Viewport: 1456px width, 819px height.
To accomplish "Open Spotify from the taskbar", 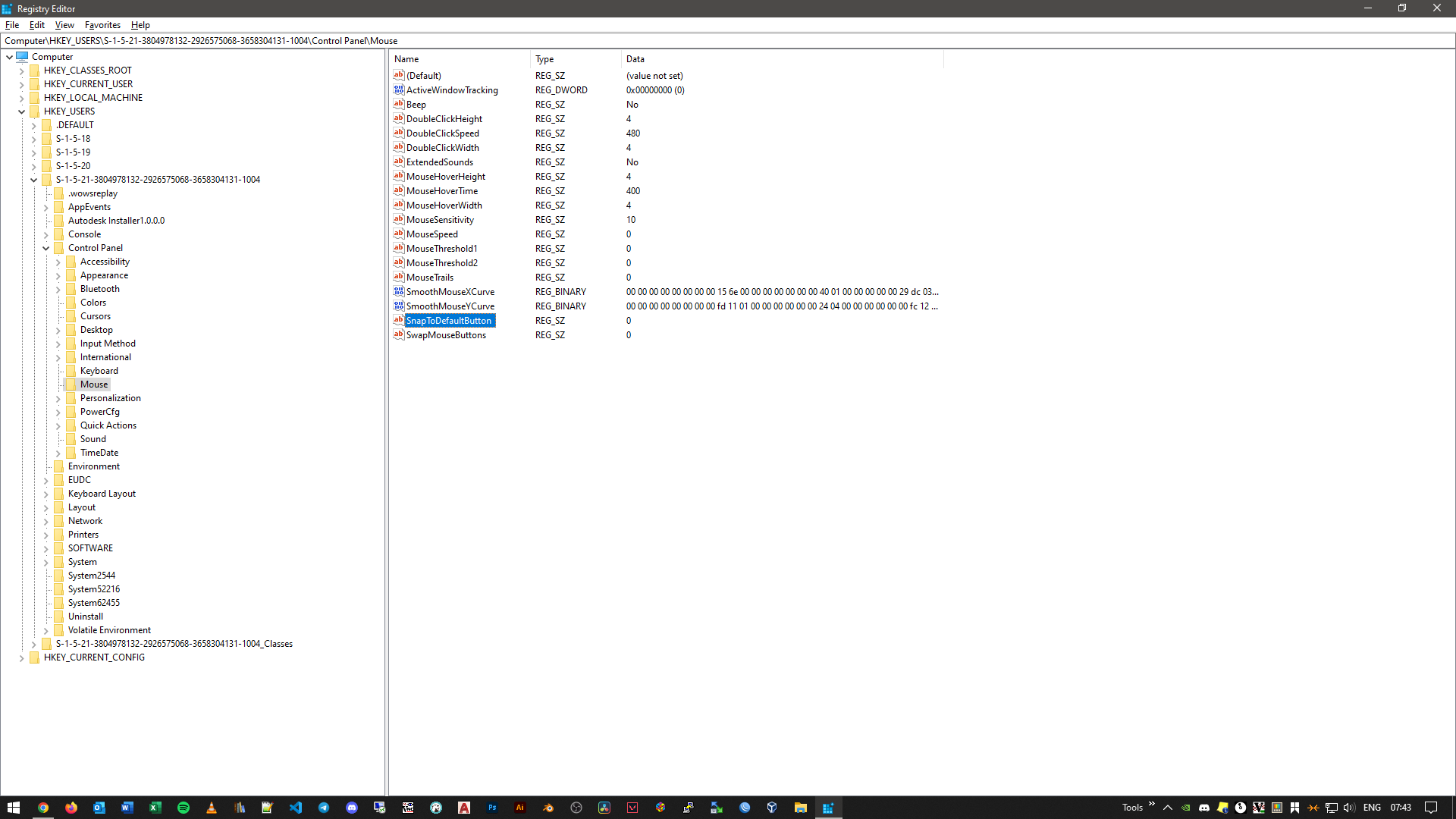I will coord(184,808).
